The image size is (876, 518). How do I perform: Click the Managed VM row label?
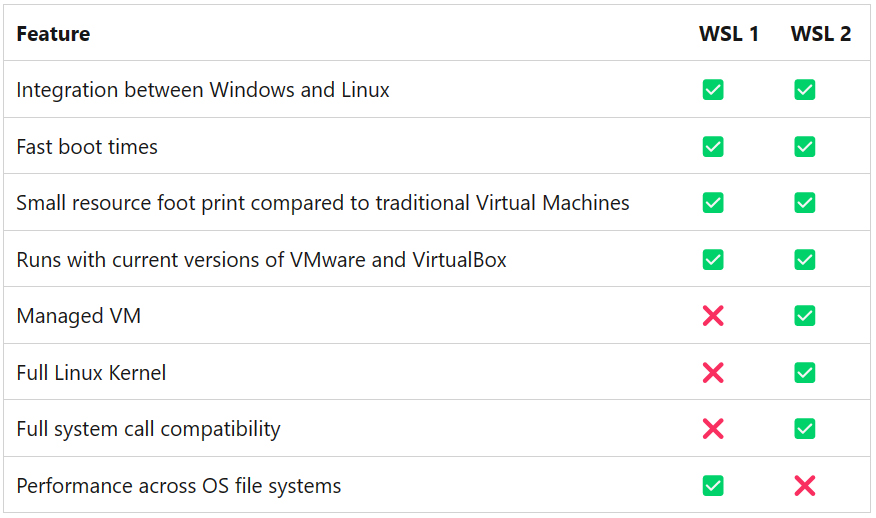click(78, 316)
